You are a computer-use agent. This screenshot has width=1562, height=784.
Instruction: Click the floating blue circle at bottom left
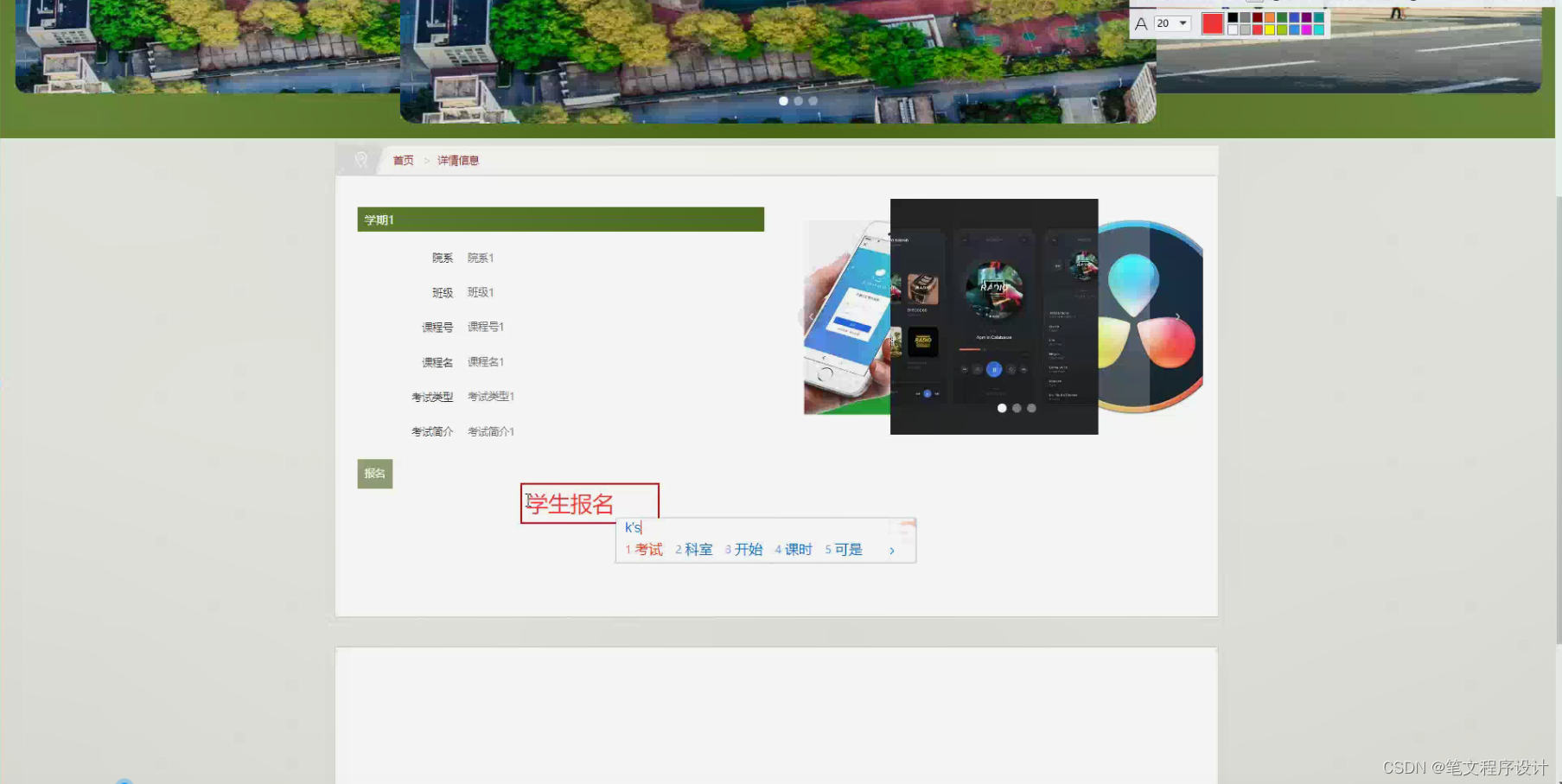click(x=124, y=781)
